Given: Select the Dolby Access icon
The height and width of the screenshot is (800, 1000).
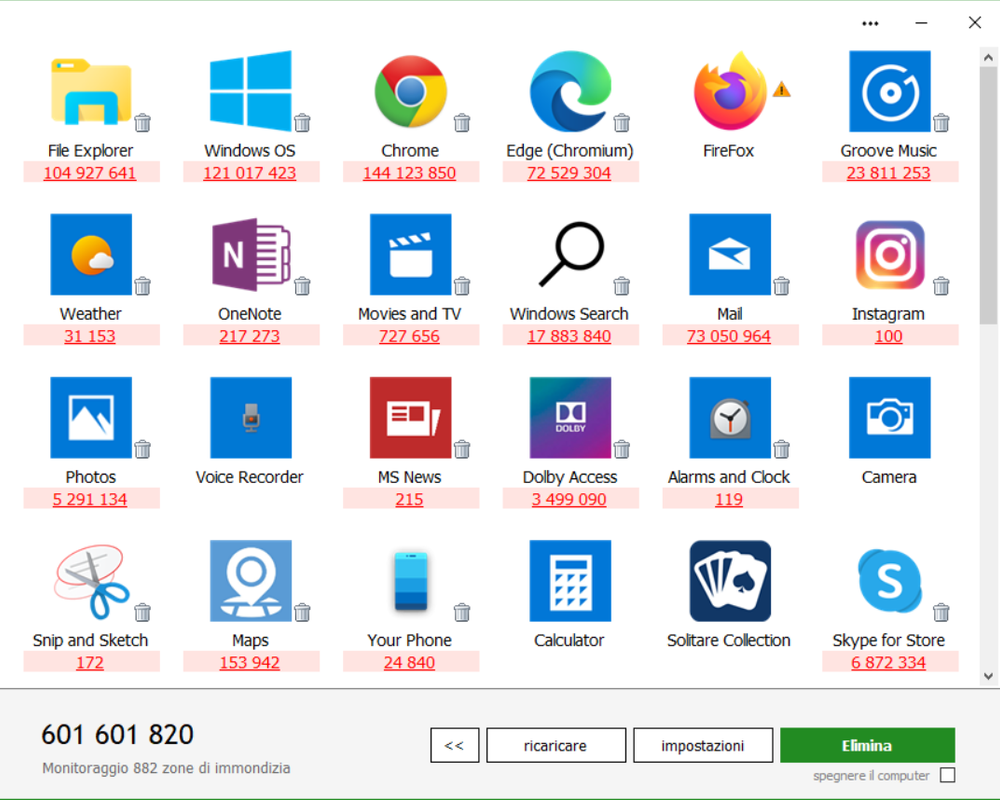Looking at the screenshot, I should click(x=570, y=418).
